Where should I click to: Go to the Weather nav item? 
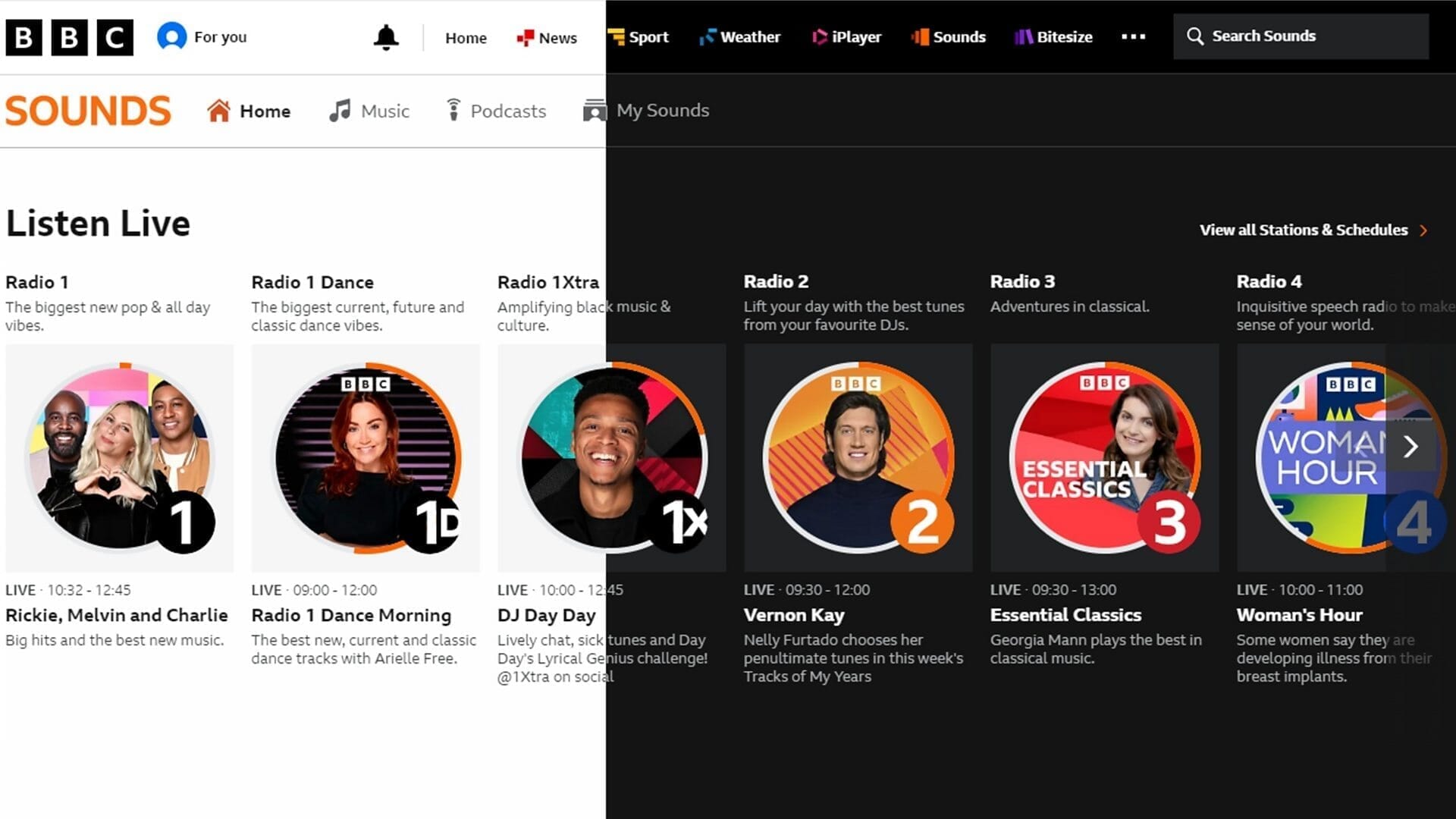[x=739, y=36]
